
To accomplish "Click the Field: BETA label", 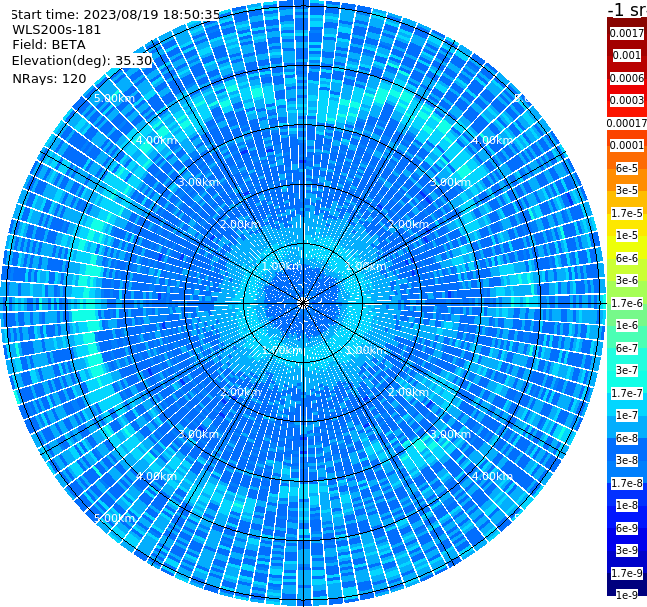I will point(49,45).
